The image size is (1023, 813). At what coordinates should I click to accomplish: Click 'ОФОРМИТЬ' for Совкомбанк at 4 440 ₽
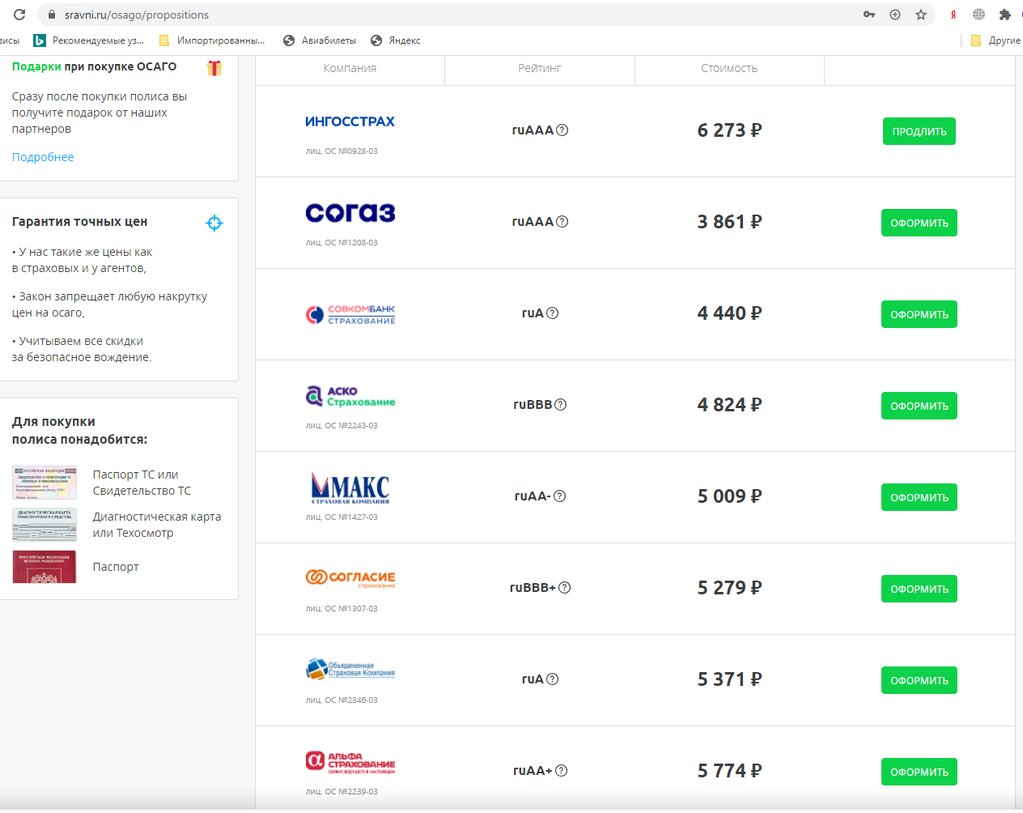tap(919, 314)
